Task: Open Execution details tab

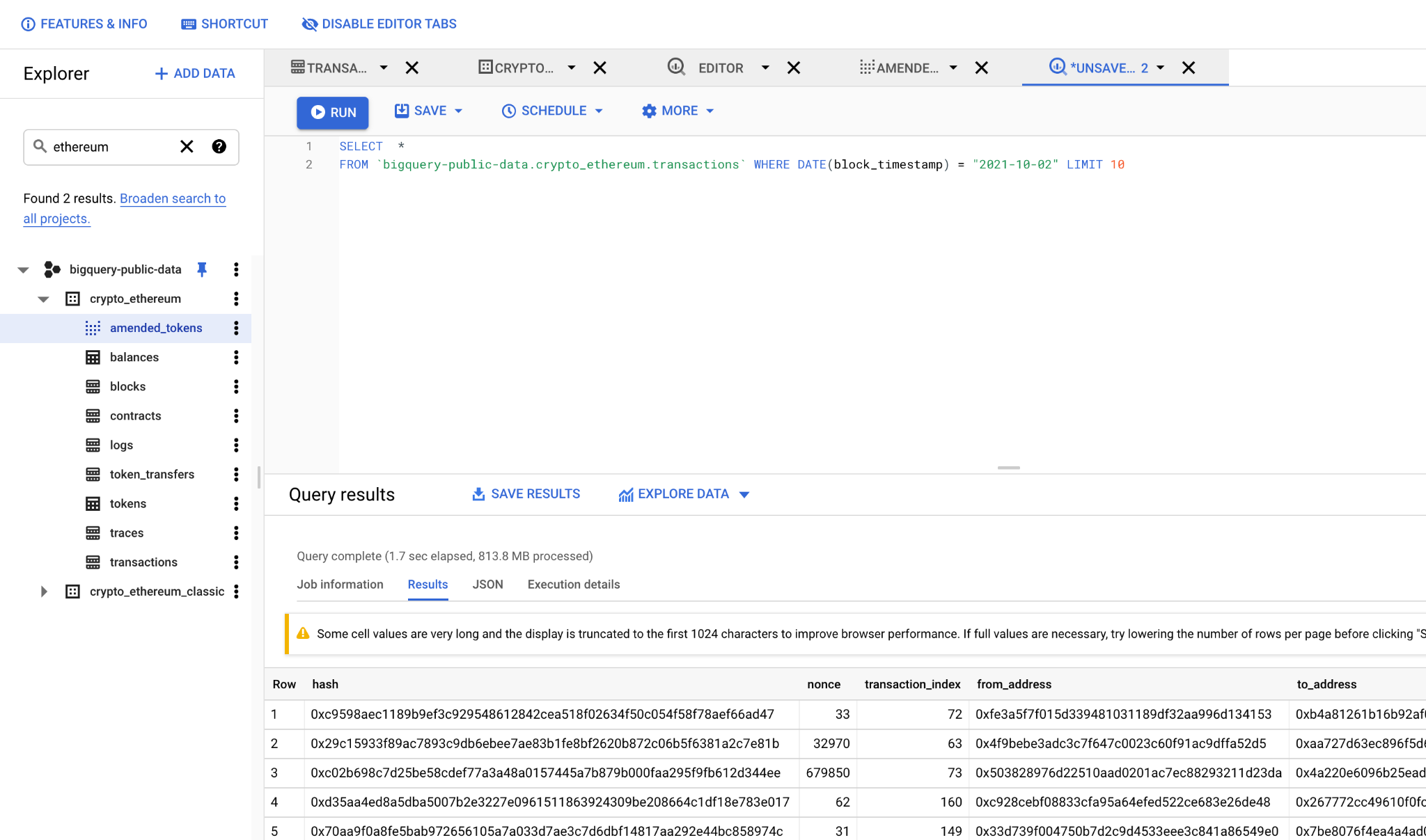Action: point(573,585)
